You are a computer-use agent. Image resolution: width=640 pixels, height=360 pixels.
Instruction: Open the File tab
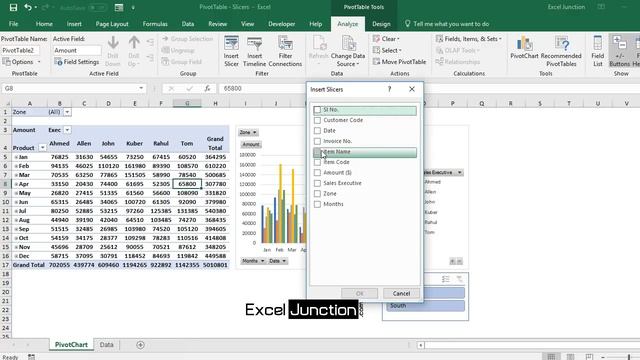(13, 24)
